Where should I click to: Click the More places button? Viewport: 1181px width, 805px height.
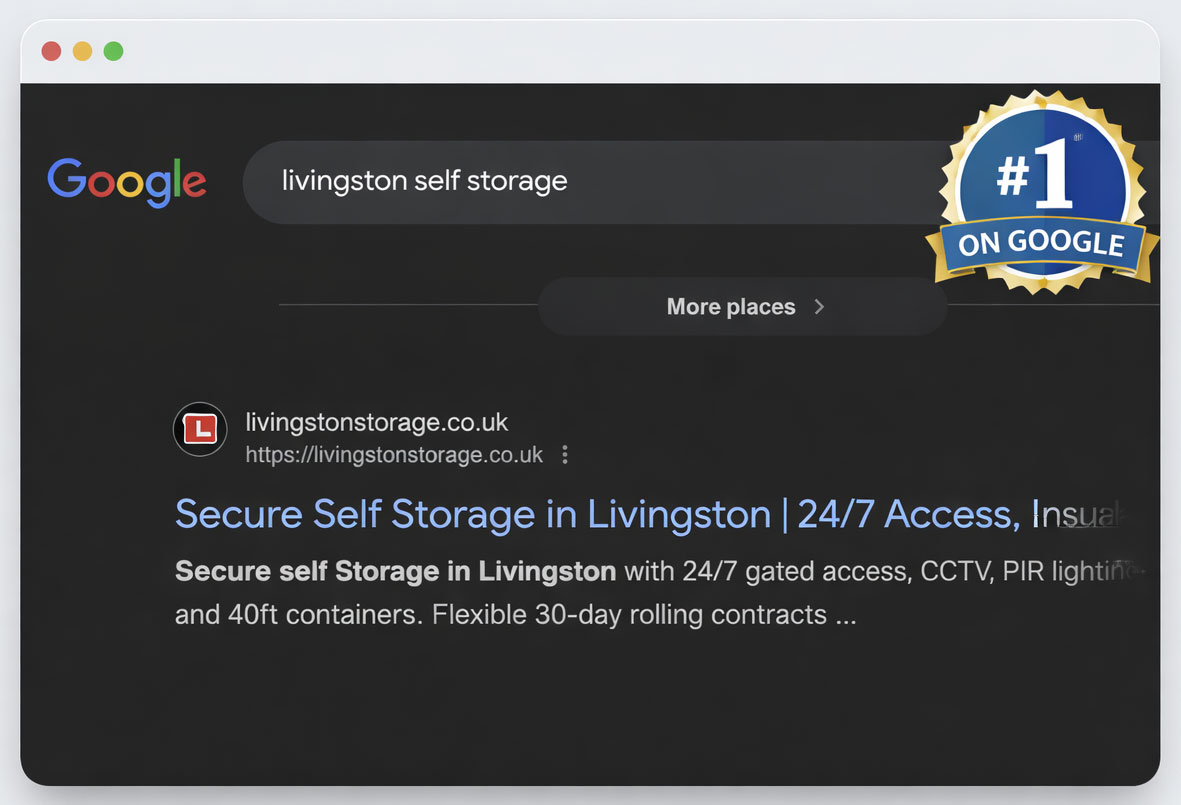731,307
